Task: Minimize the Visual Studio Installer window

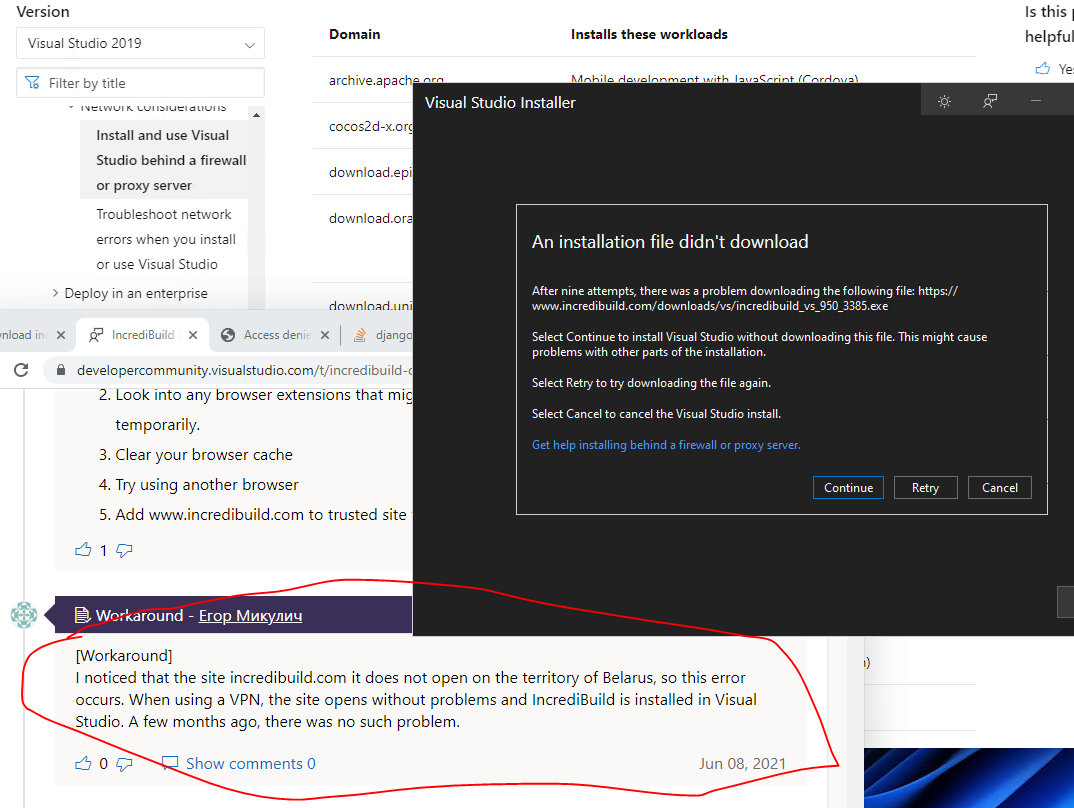Action: click(x=1036, y=101)
